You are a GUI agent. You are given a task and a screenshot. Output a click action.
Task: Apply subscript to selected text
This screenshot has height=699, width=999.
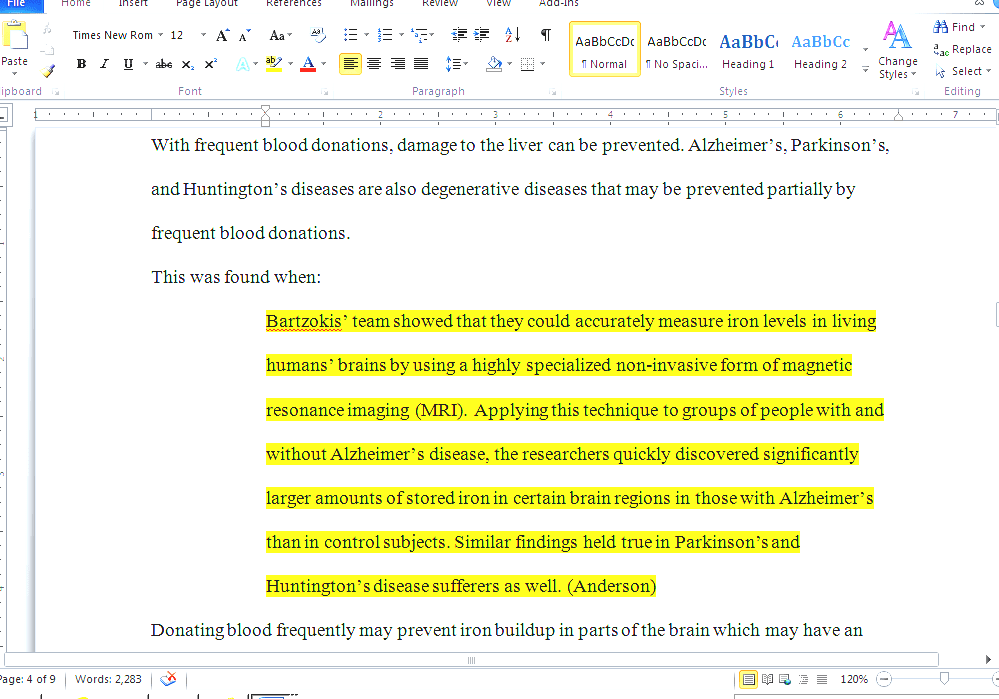(x=186, y=63)
